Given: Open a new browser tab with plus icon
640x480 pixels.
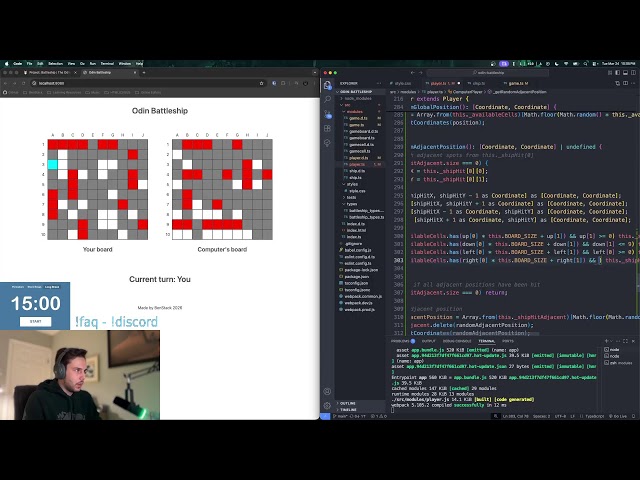Looking at the screenshot, I should (x=144, y=73).
